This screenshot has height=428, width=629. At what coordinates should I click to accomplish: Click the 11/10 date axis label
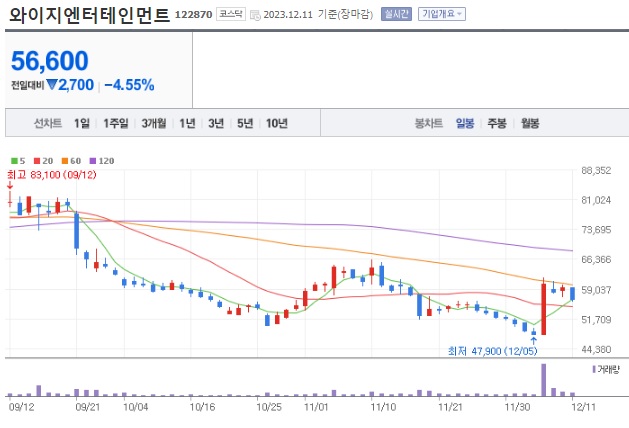click(x=383, y=407)
